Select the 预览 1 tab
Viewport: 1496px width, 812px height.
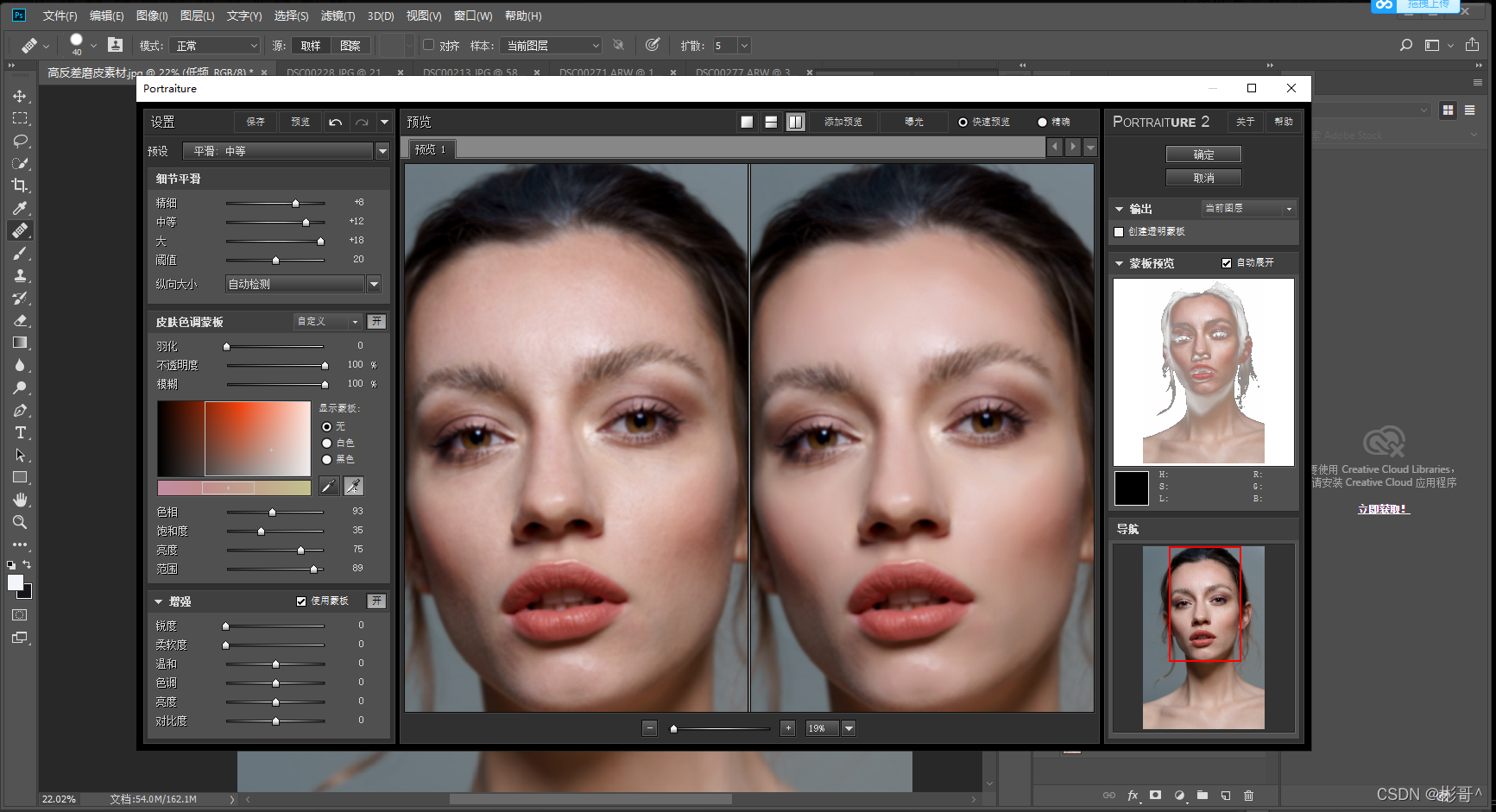pyautogui.click(x=431, y=149)
